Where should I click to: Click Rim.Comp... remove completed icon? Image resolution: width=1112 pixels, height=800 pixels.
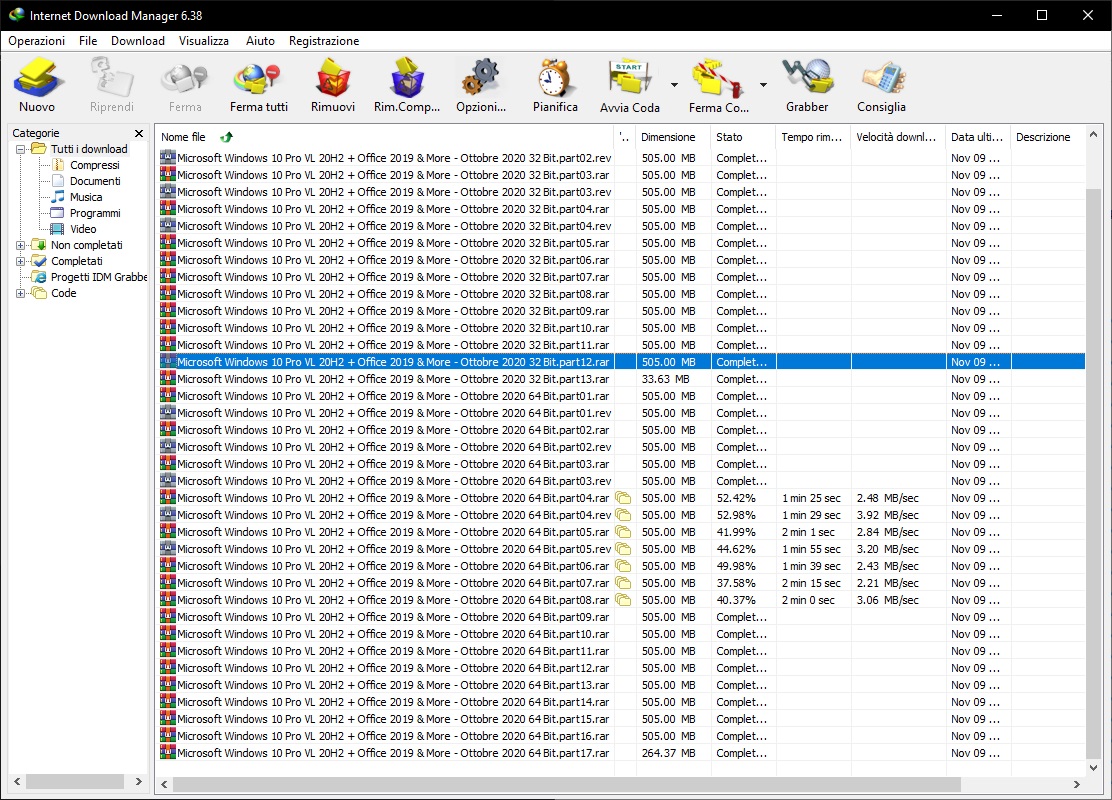pyautogui.click(x=406, y=78)
